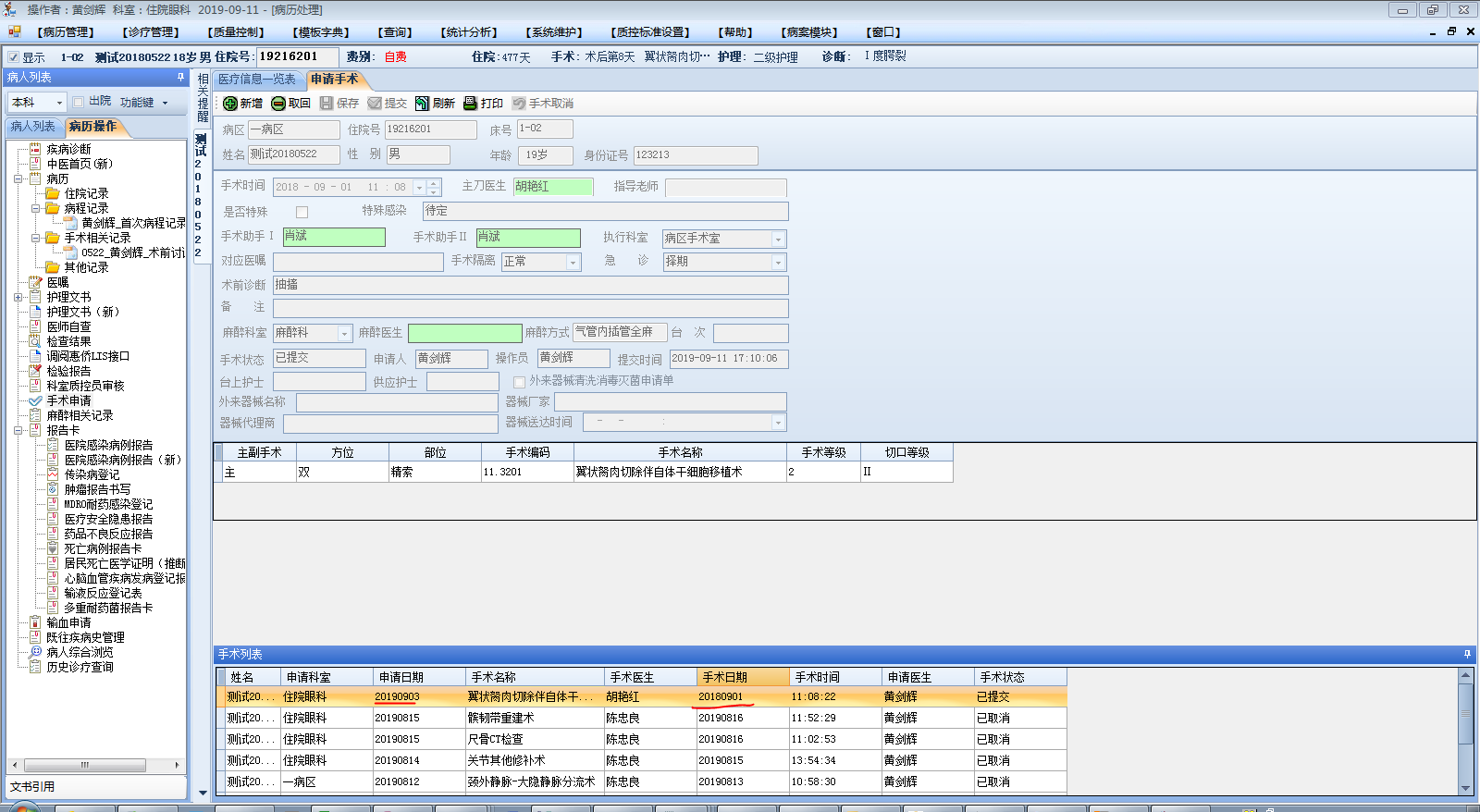Expand the 护理文书 tree node

coord(18,297)
